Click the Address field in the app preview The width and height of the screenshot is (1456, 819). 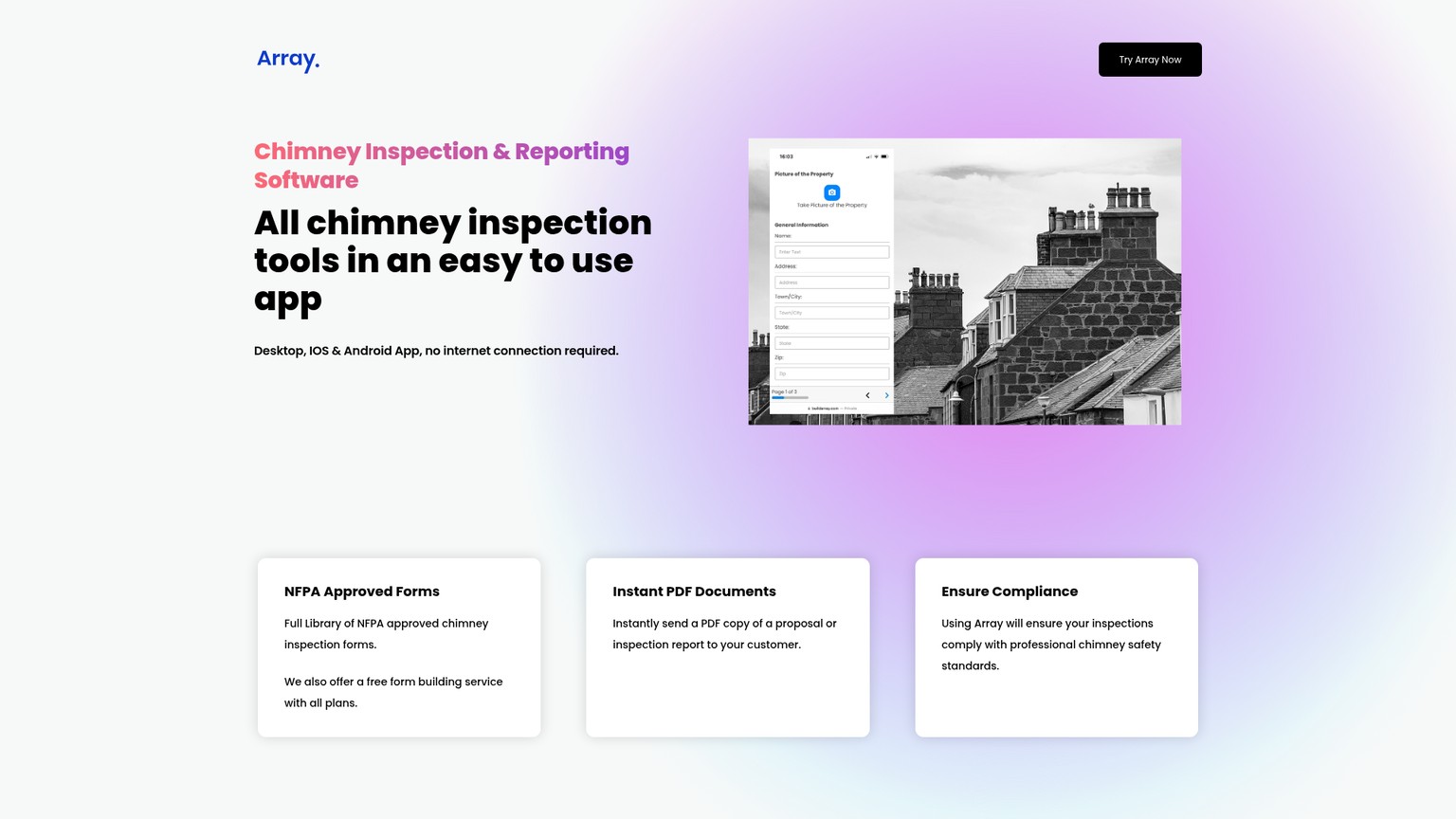831,282
